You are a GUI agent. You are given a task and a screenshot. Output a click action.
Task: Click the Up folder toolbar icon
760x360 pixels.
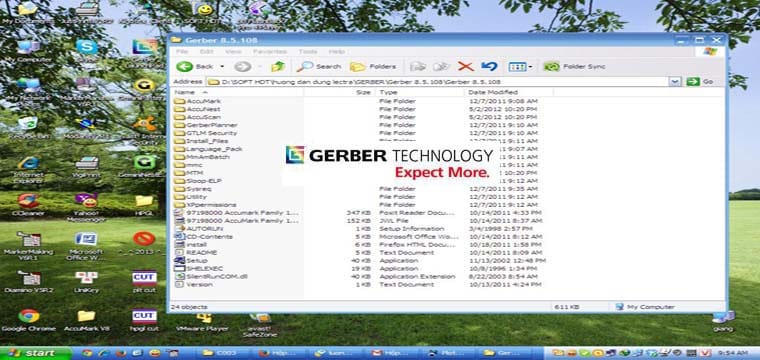pos(278,66)
